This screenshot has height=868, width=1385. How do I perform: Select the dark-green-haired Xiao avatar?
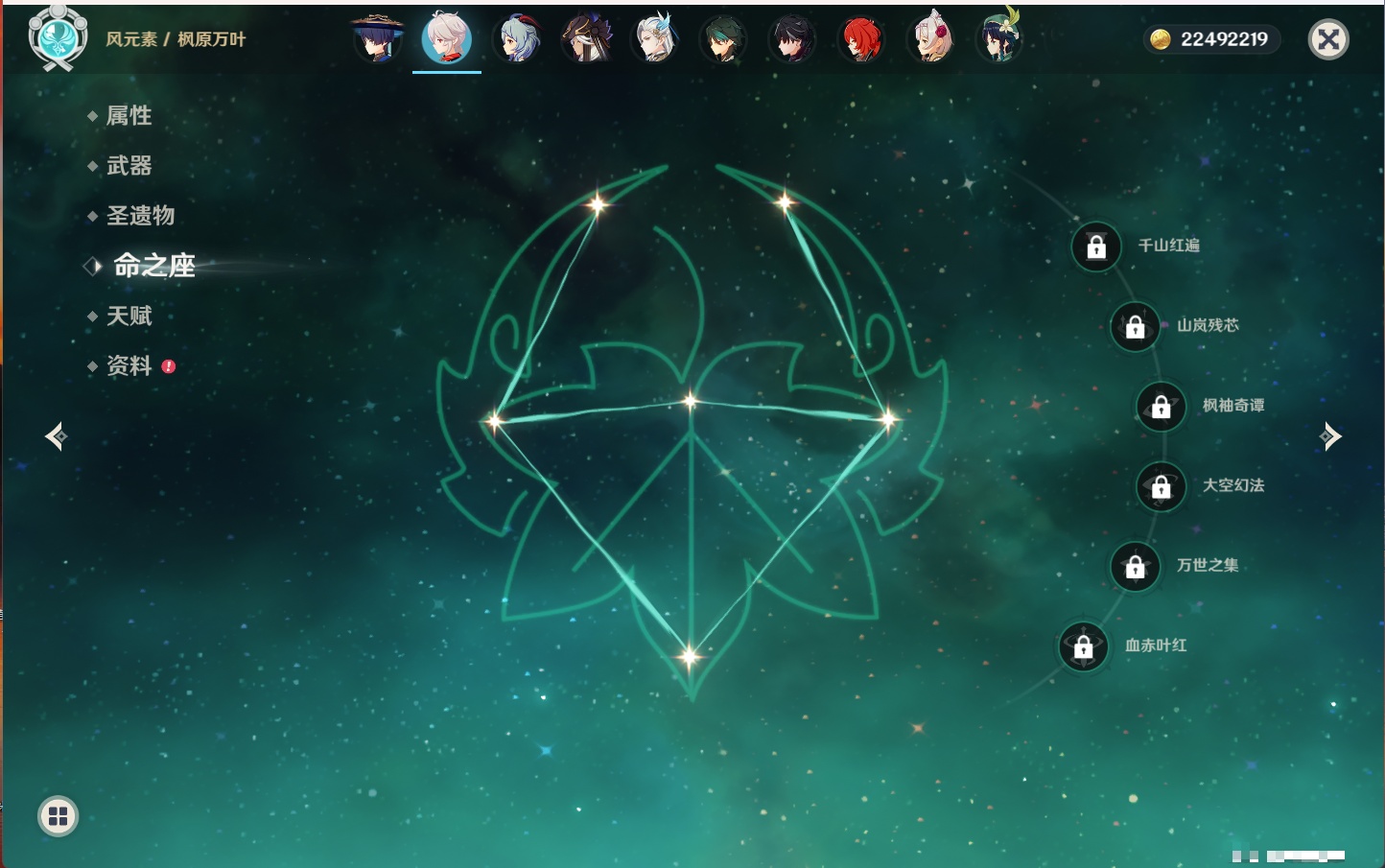[x=724, y=39]
